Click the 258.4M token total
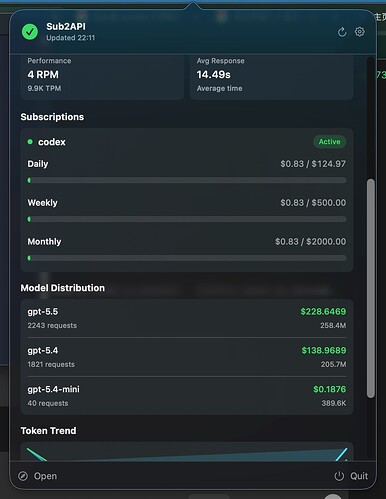386x499 pixels. tap(333, 325)
